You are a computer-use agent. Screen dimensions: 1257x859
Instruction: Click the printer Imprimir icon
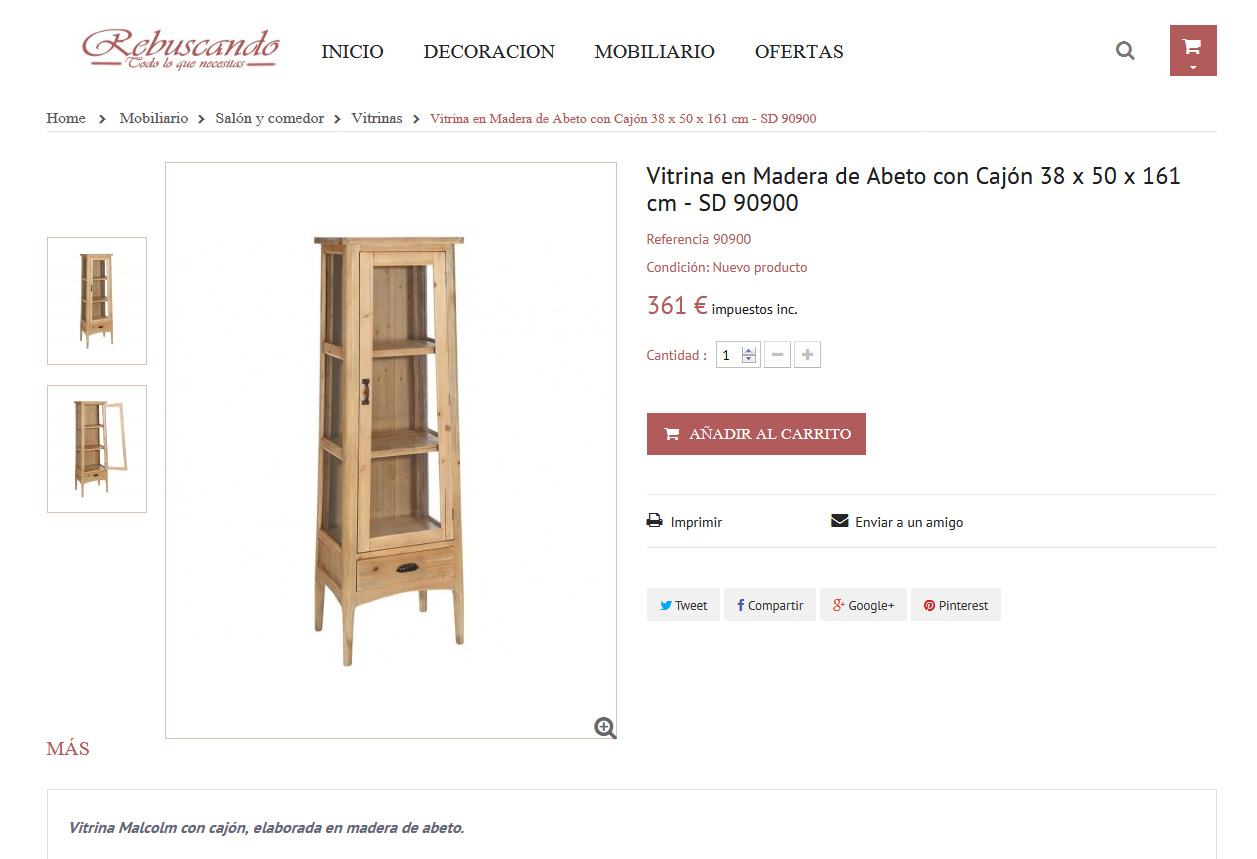[x=655, y=521]
